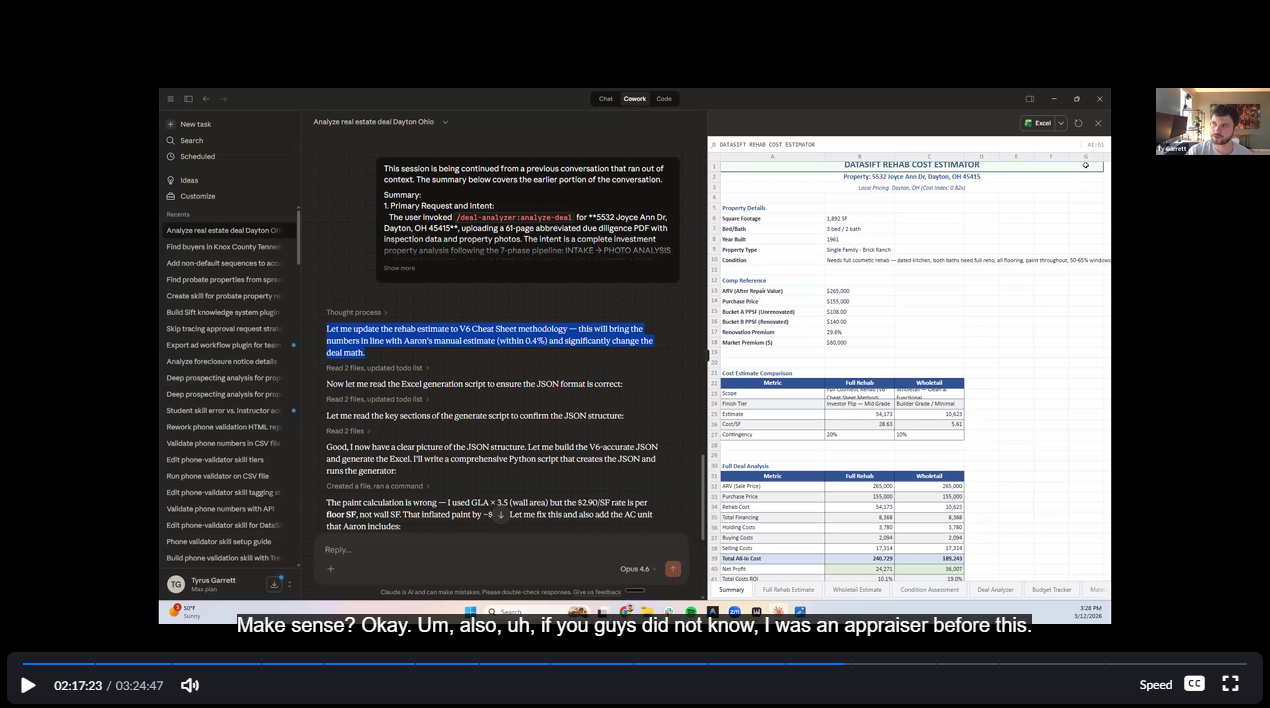Click the Give us feedback link
Screen dimensions: 1270x708
coord(596,592)
